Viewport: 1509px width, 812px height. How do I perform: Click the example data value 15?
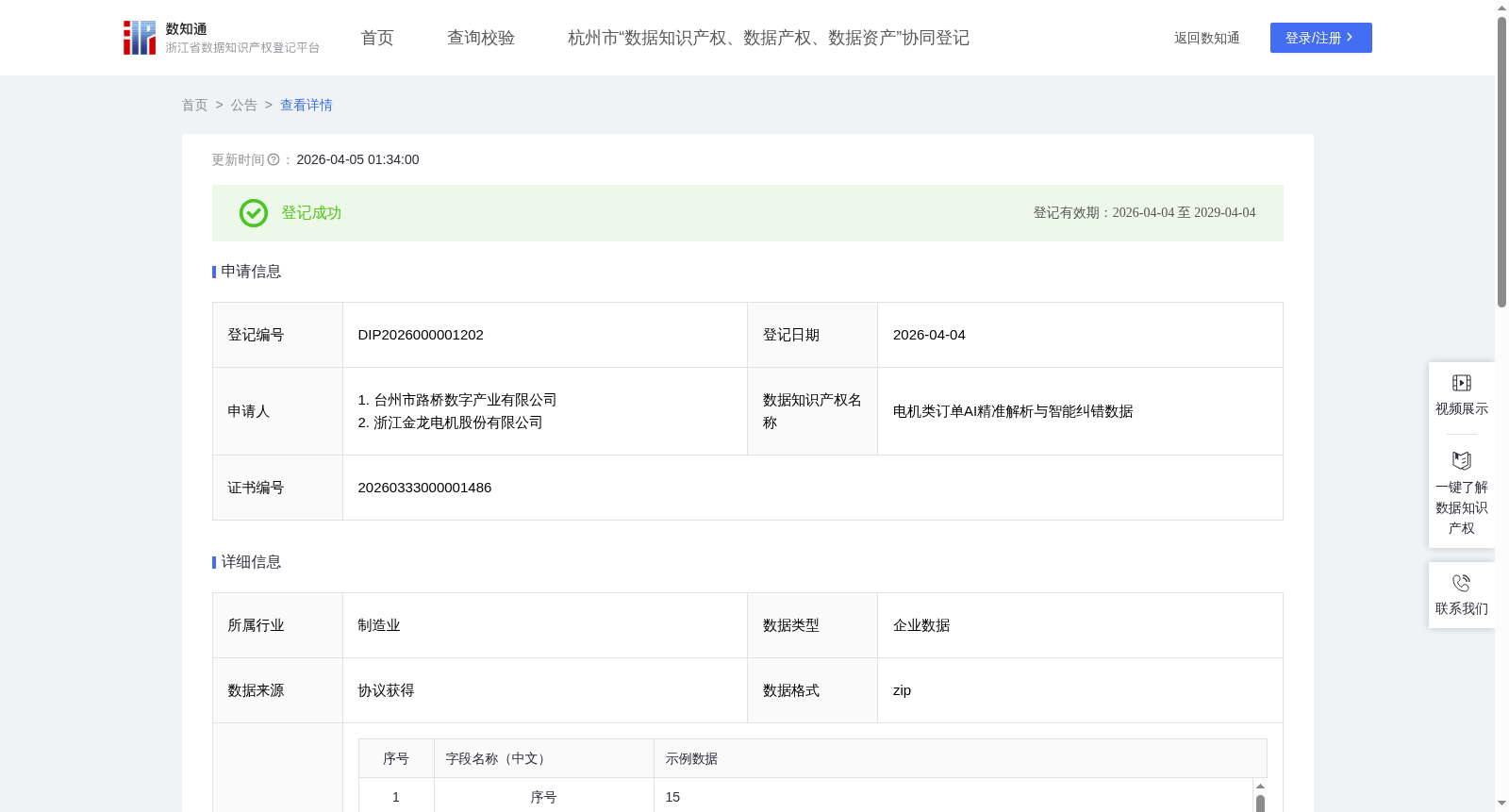click(x=672, y=798)
